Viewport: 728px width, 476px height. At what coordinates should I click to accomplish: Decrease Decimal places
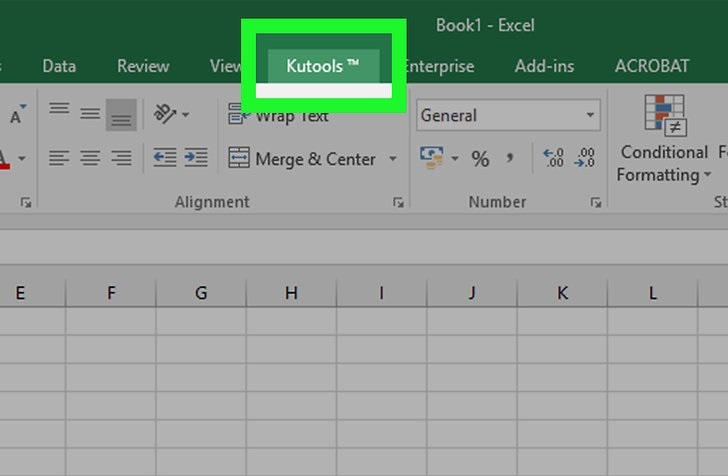click(585, 158)
